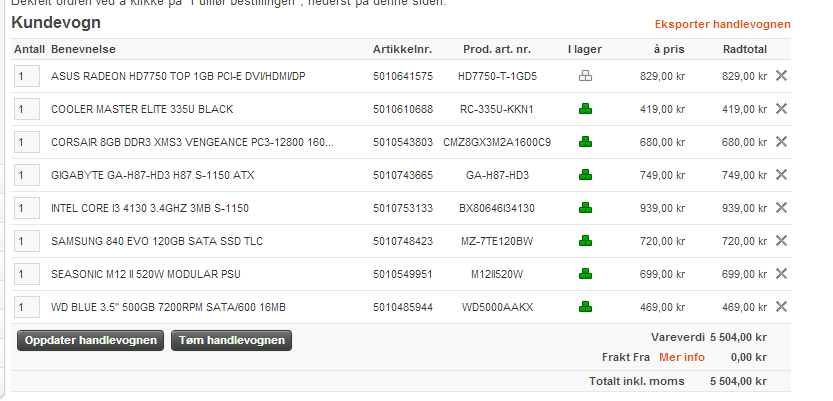
Task: Click the Benevnelse column header
Action: pos(83,49)
